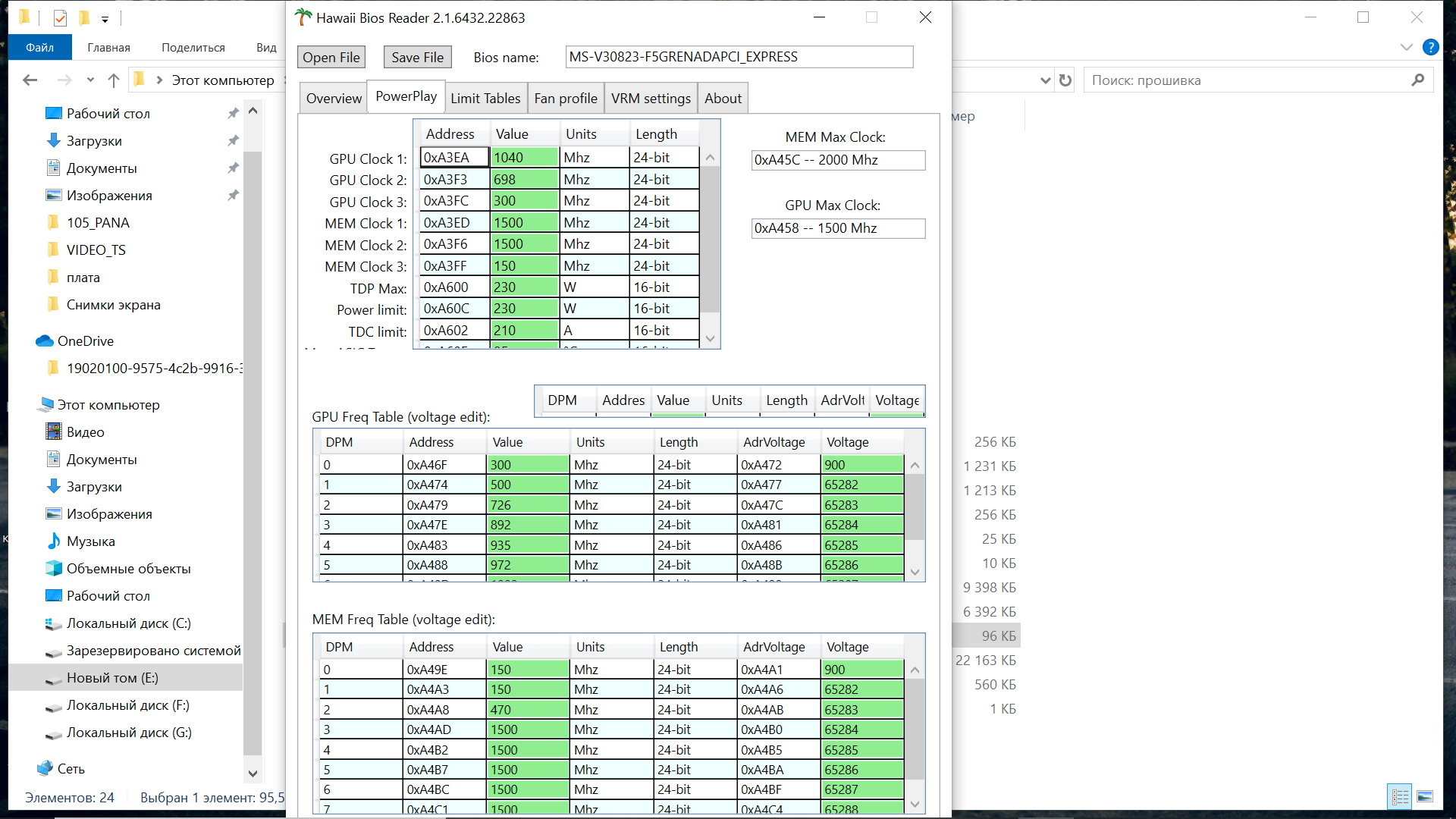This screenshot has height=819, width=1456.
Task: Click the search magnifier icon
Action: click(1417, 80)
